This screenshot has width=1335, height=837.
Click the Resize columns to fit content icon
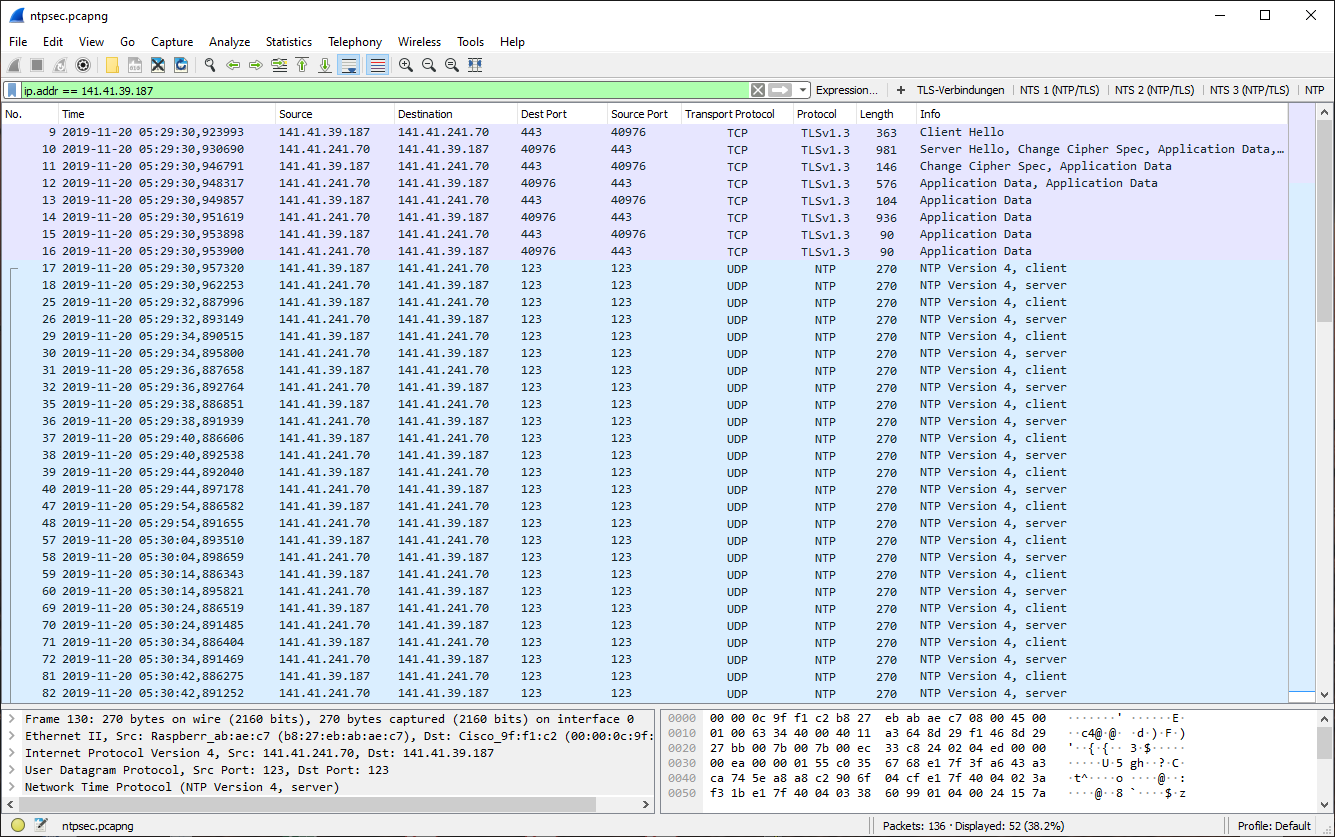point(475,65)
